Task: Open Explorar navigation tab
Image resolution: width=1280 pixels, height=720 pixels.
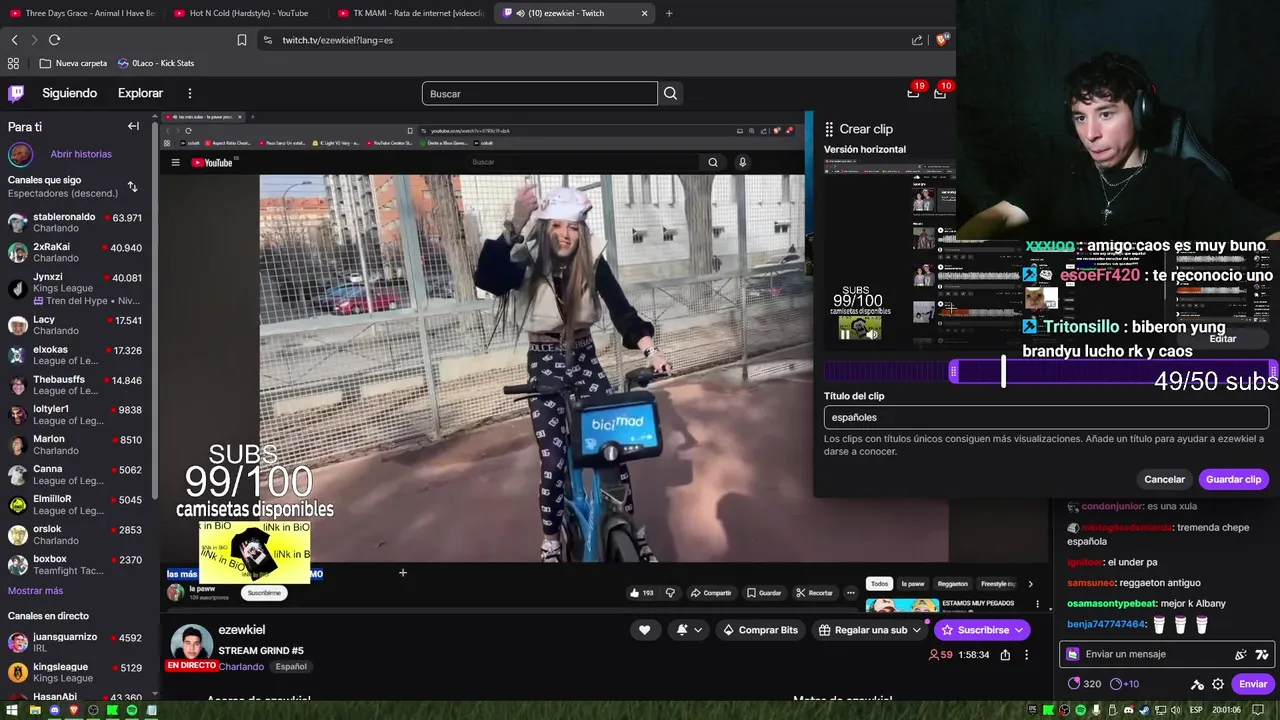Action: [140, 93]
